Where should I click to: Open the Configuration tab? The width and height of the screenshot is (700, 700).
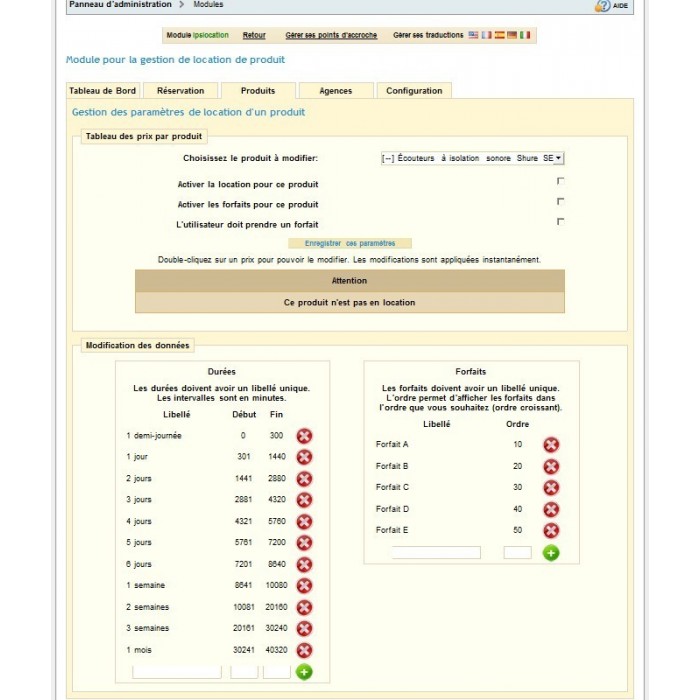[414, 91]
